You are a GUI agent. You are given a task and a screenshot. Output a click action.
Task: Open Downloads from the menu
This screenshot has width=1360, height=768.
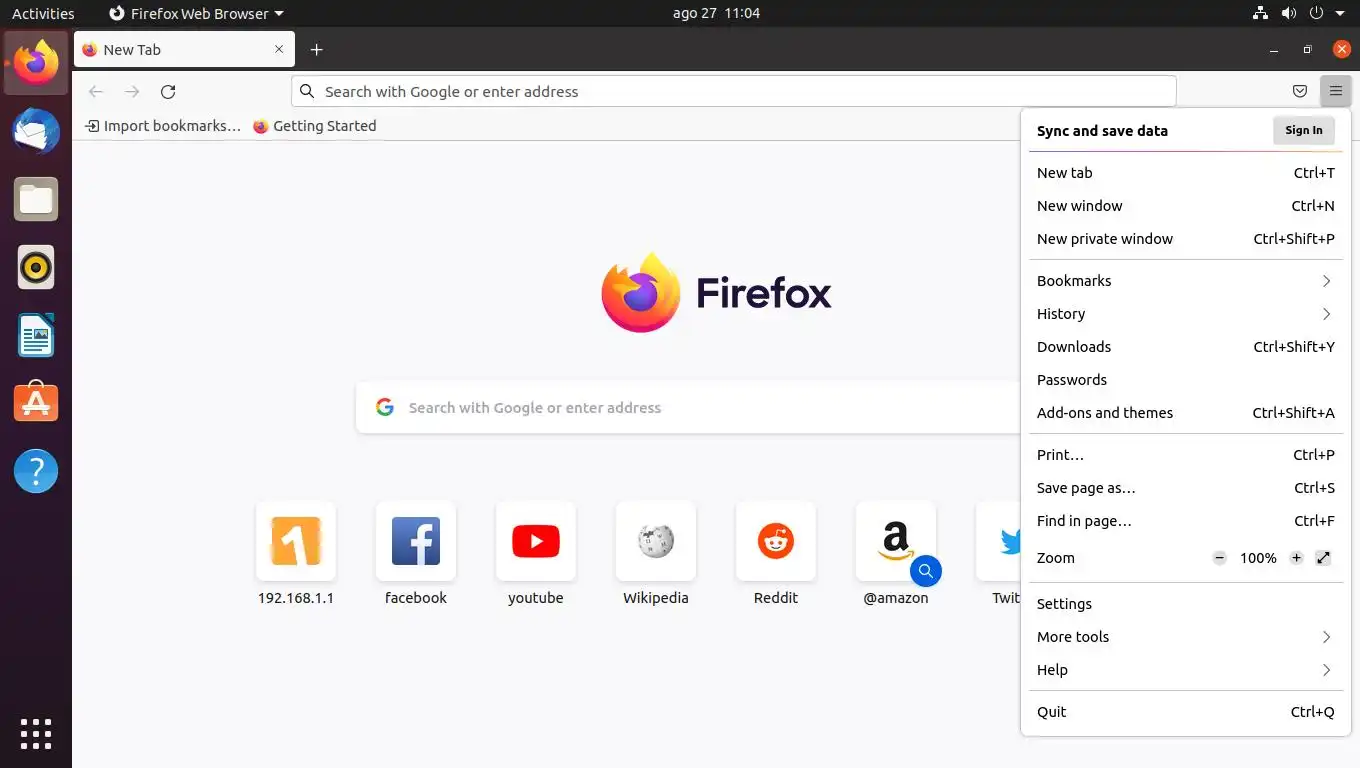click(x=1185, y=347)
